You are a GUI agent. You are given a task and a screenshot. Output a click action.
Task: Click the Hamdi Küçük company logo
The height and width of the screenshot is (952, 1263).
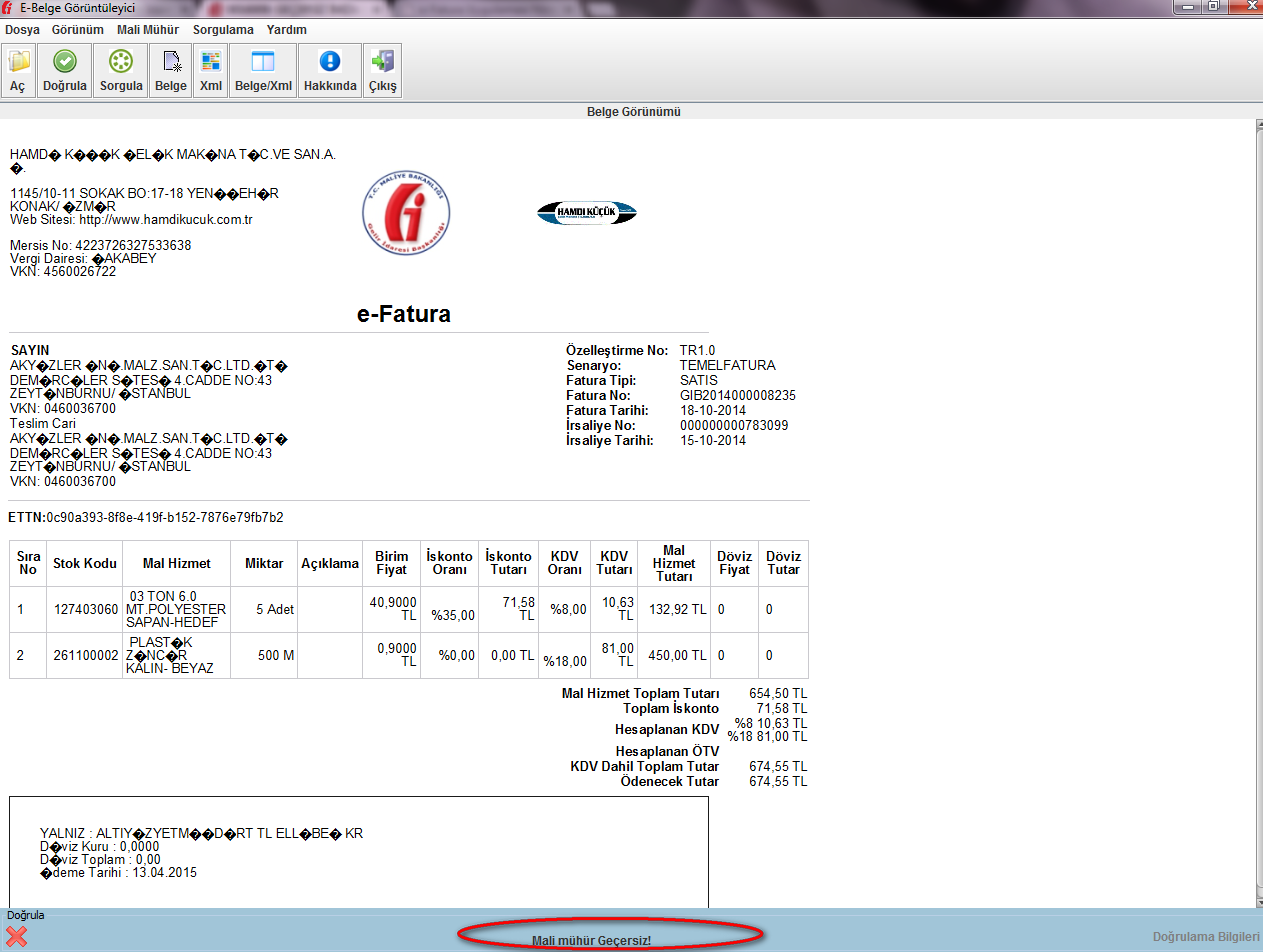click(587, 212)
